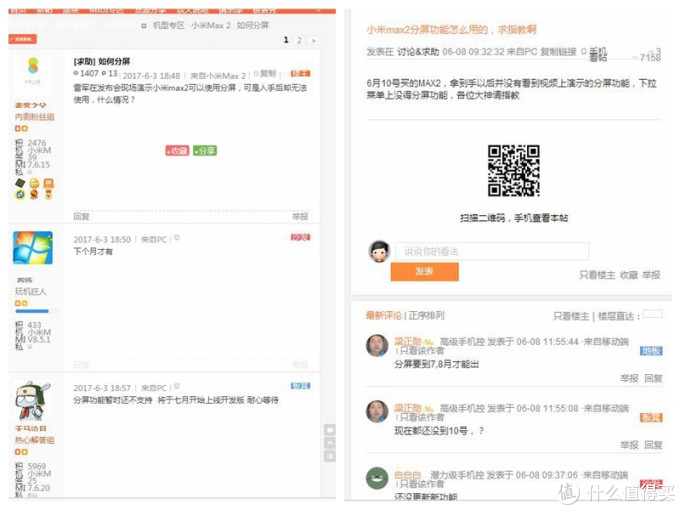Open the 机型专区 breadcrumb link
680x510 pixels.
(x=168, y=26)
